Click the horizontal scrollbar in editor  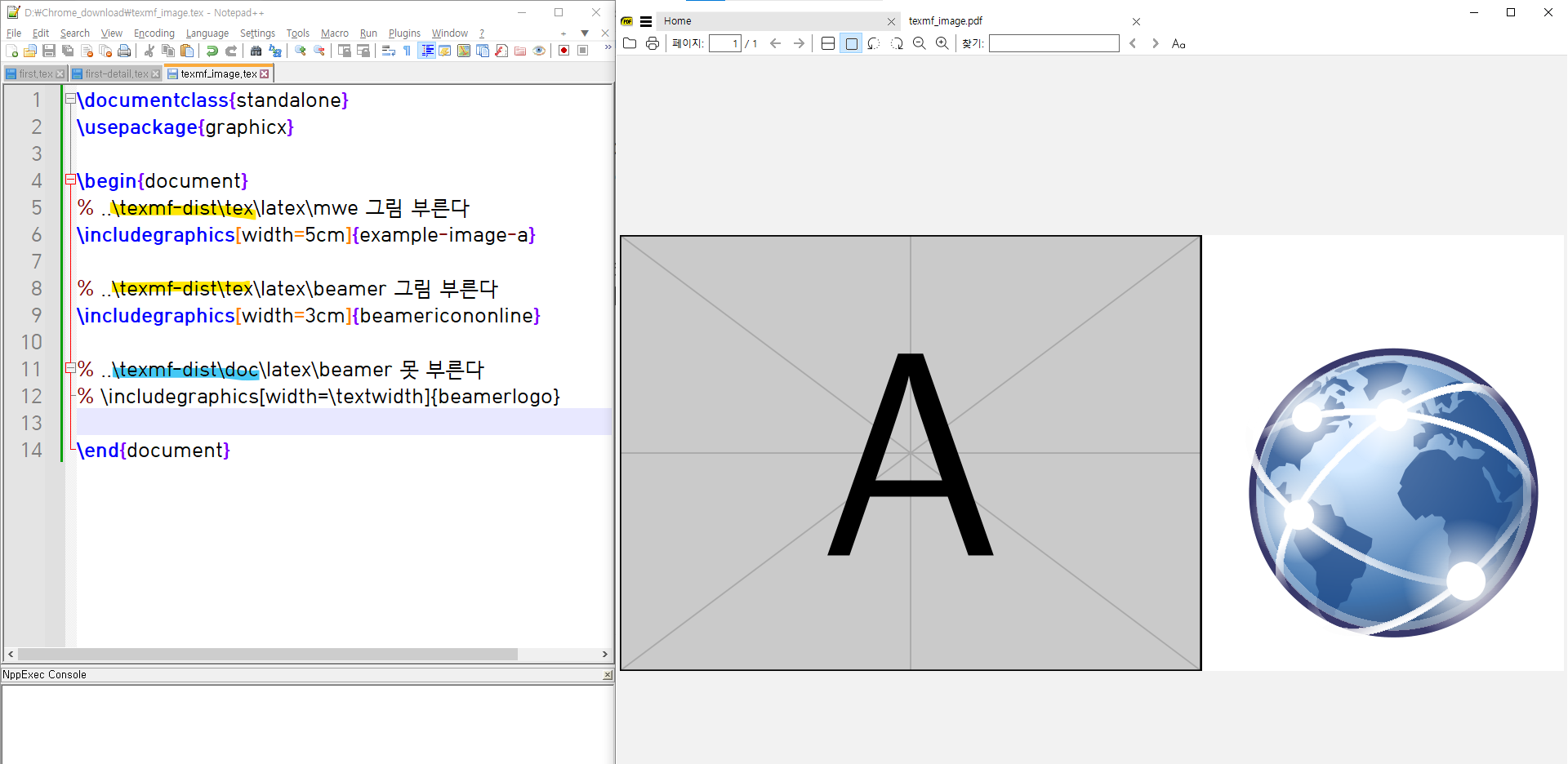[x=268, y=655]
